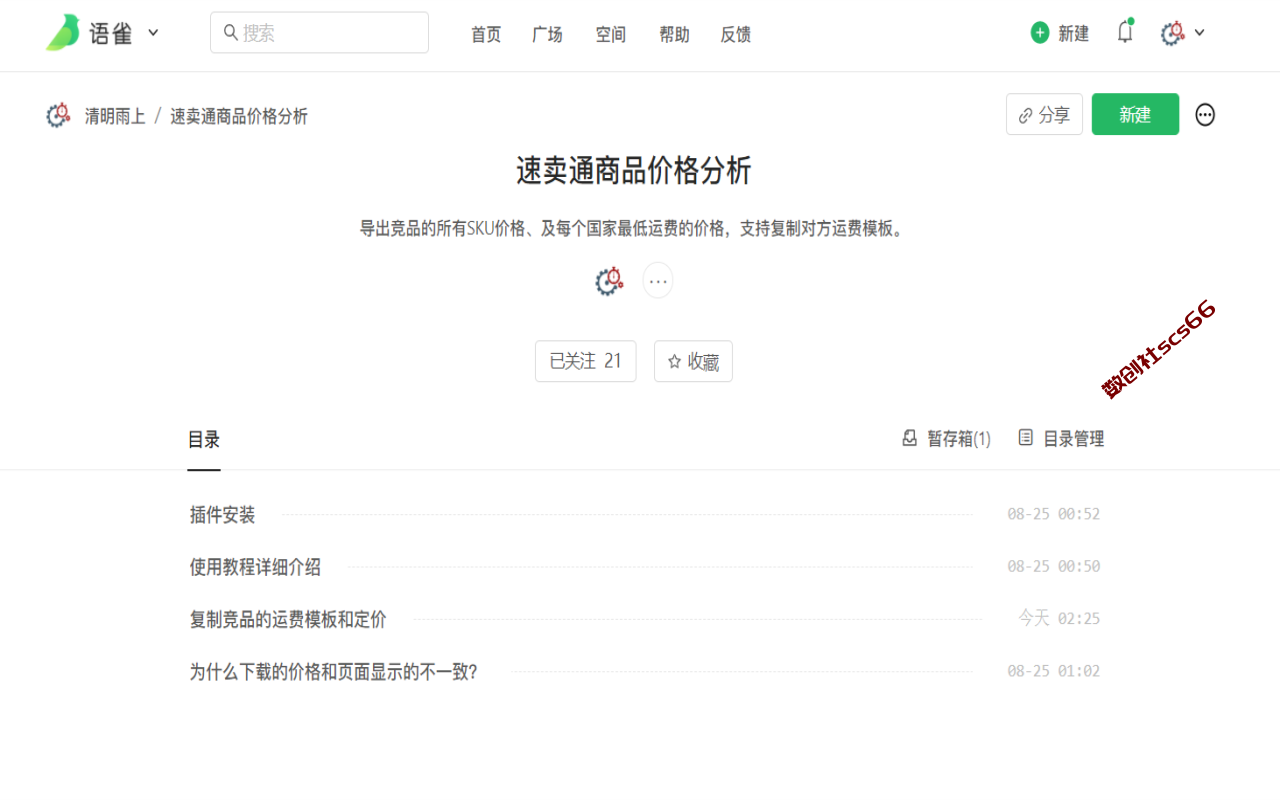
Task: Click the 08-25 01:02 timestamp
Action: pos(1054,671)
